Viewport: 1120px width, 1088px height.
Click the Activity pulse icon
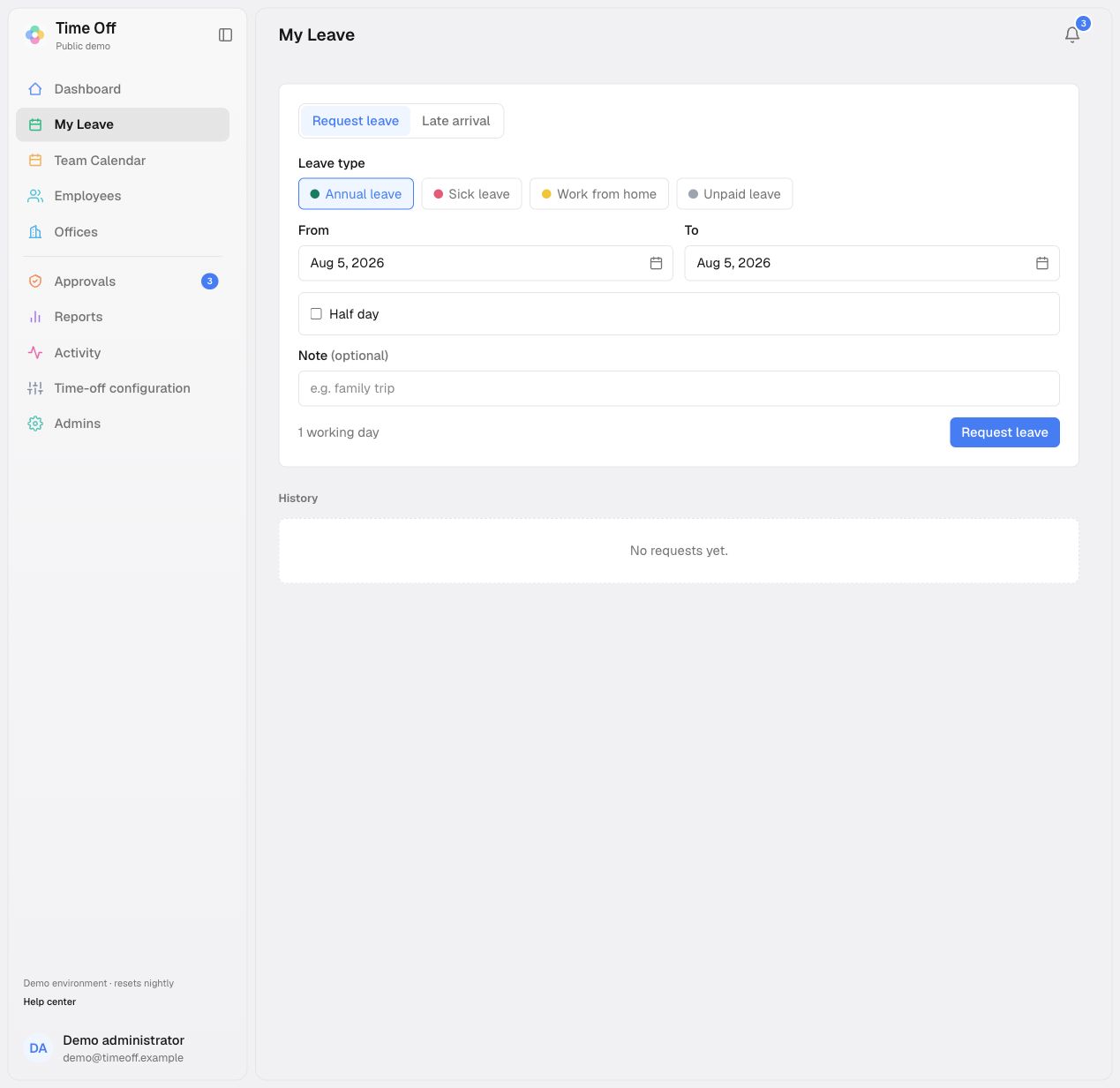(x=35, y=353)
